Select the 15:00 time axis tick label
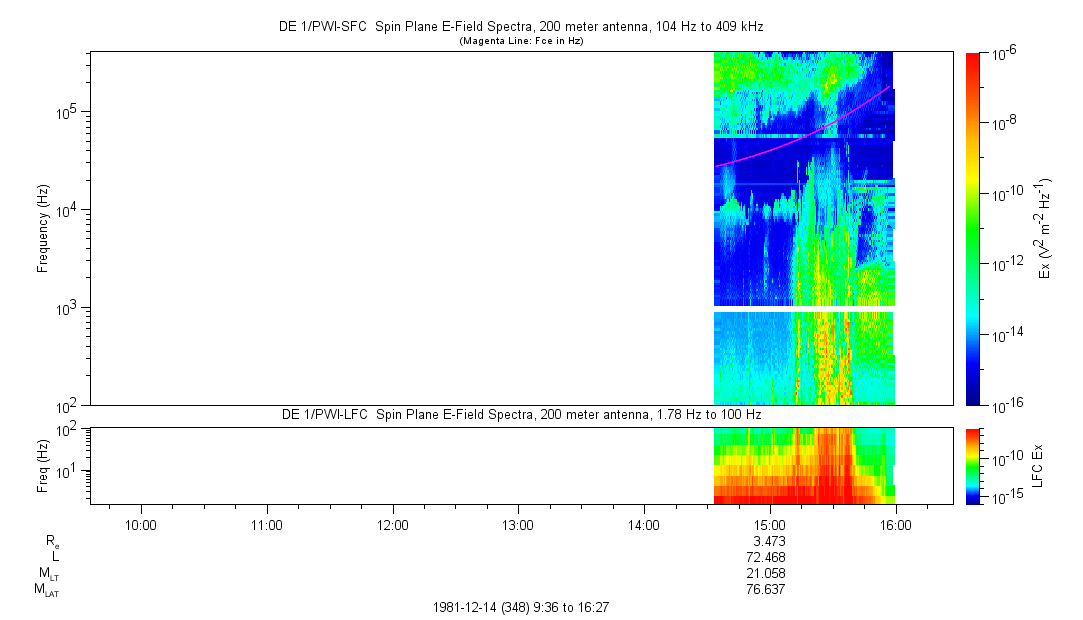1083x620 pixels. point(769,524)
